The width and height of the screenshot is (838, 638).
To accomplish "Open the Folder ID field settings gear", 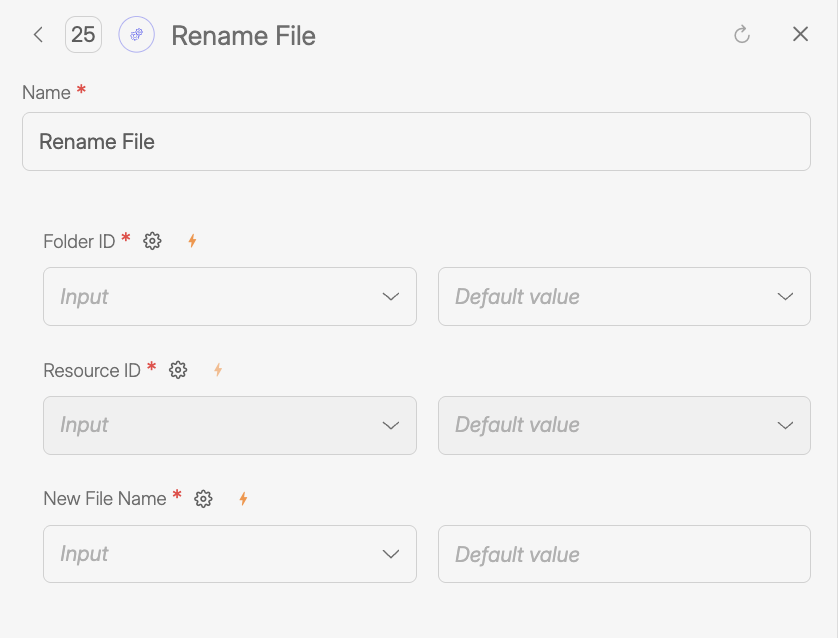I will 151,241.
